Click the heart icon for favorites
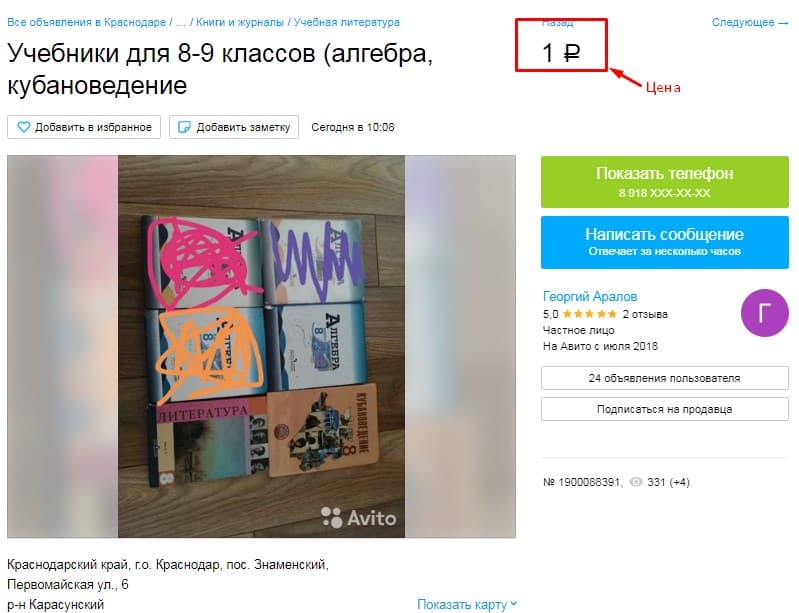 [23, 127]
